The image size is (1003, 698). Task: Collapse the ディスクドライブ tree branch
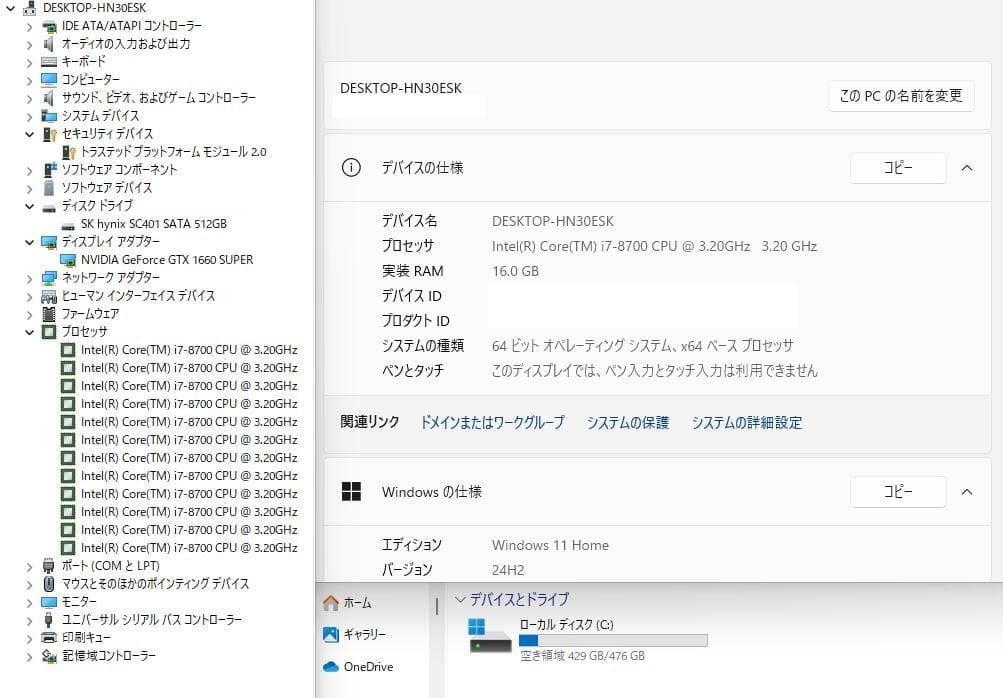tap(28, 205)
